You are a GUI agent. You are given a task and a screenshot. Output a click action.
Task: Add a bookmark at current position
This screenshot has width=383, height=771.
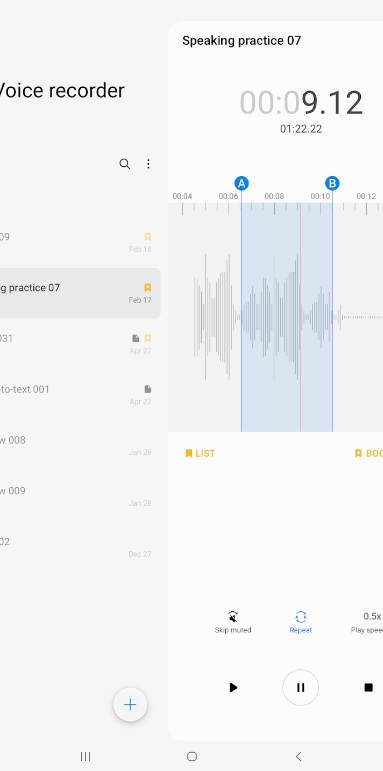(x=368, y=453)
